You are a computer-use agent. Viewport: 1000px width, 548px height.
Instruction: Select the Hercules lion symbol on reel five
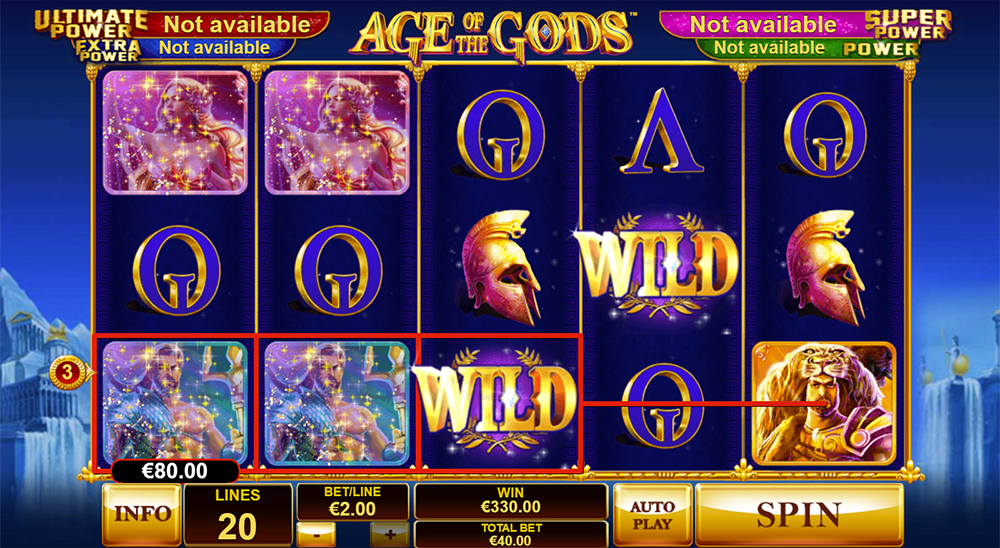click(824, 403)
